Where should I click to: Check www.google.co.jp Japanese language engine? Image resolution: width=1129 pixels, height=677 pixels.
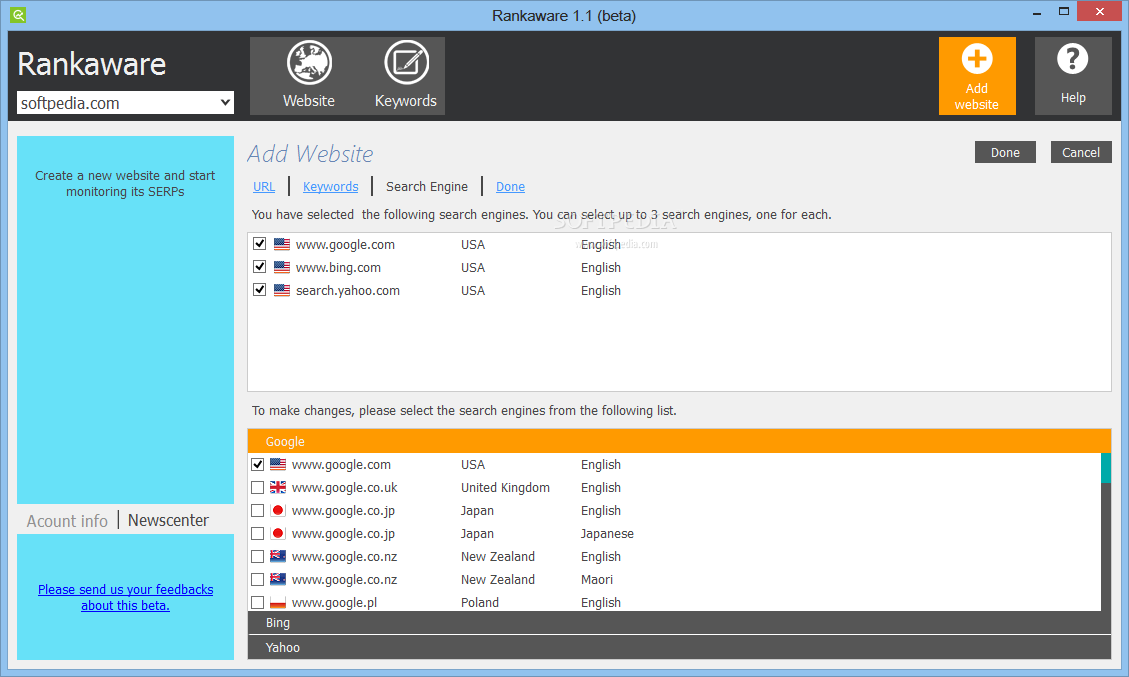tap(257, 534)
